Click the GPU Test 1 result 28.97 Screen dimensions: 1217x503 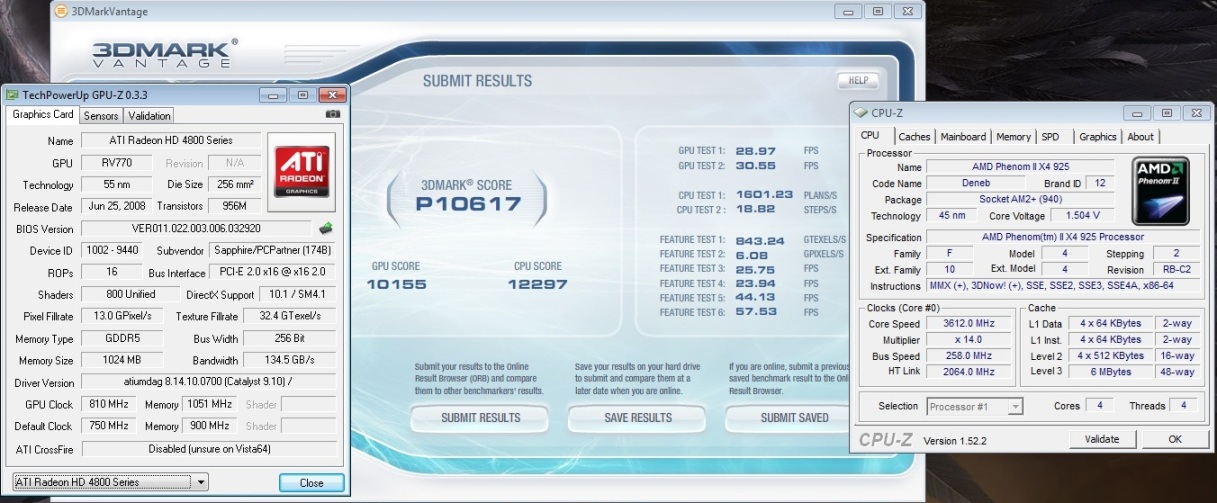click(757, 150)
